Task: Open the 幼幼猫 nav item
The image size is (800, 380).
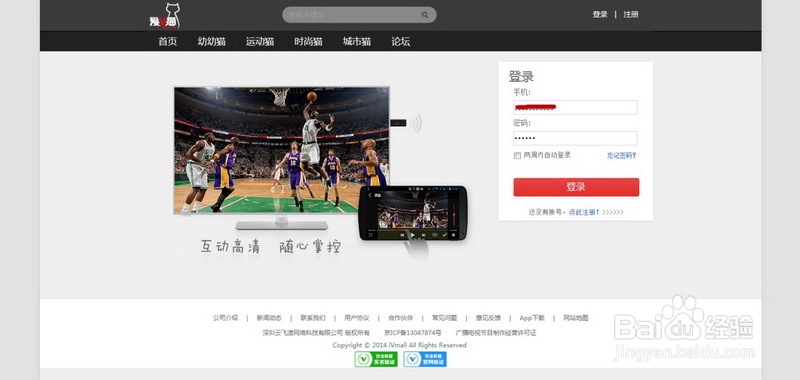Action: click(x=212, y=42)
